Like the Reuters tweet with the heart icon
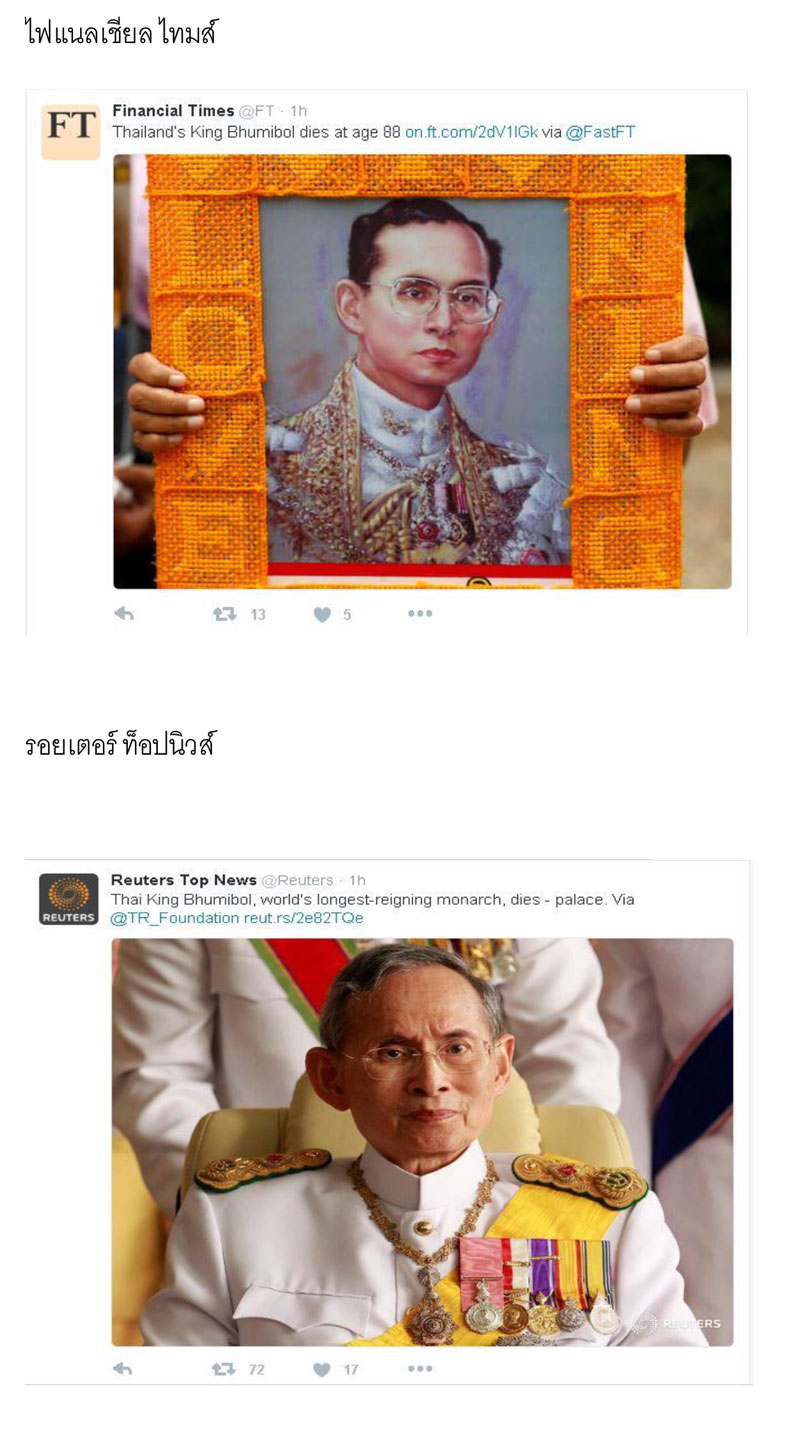Image resolution: width=800 pixels, height=1450 pixels. click(321, 1369)
